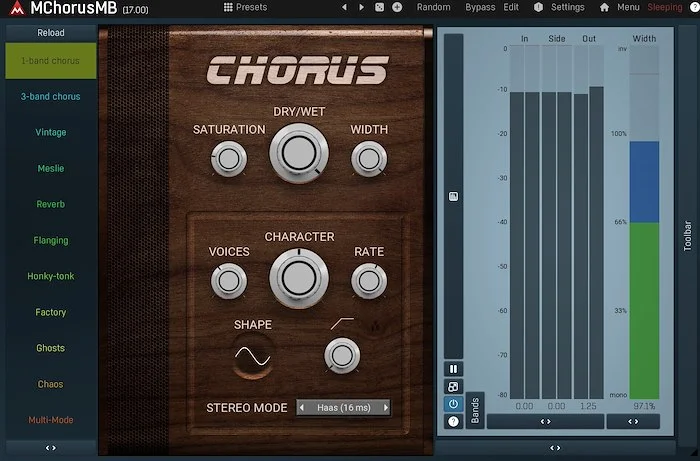Click the Settings hexagon icon
This screenshot has height=461, width=700.
tap(538, 7)
